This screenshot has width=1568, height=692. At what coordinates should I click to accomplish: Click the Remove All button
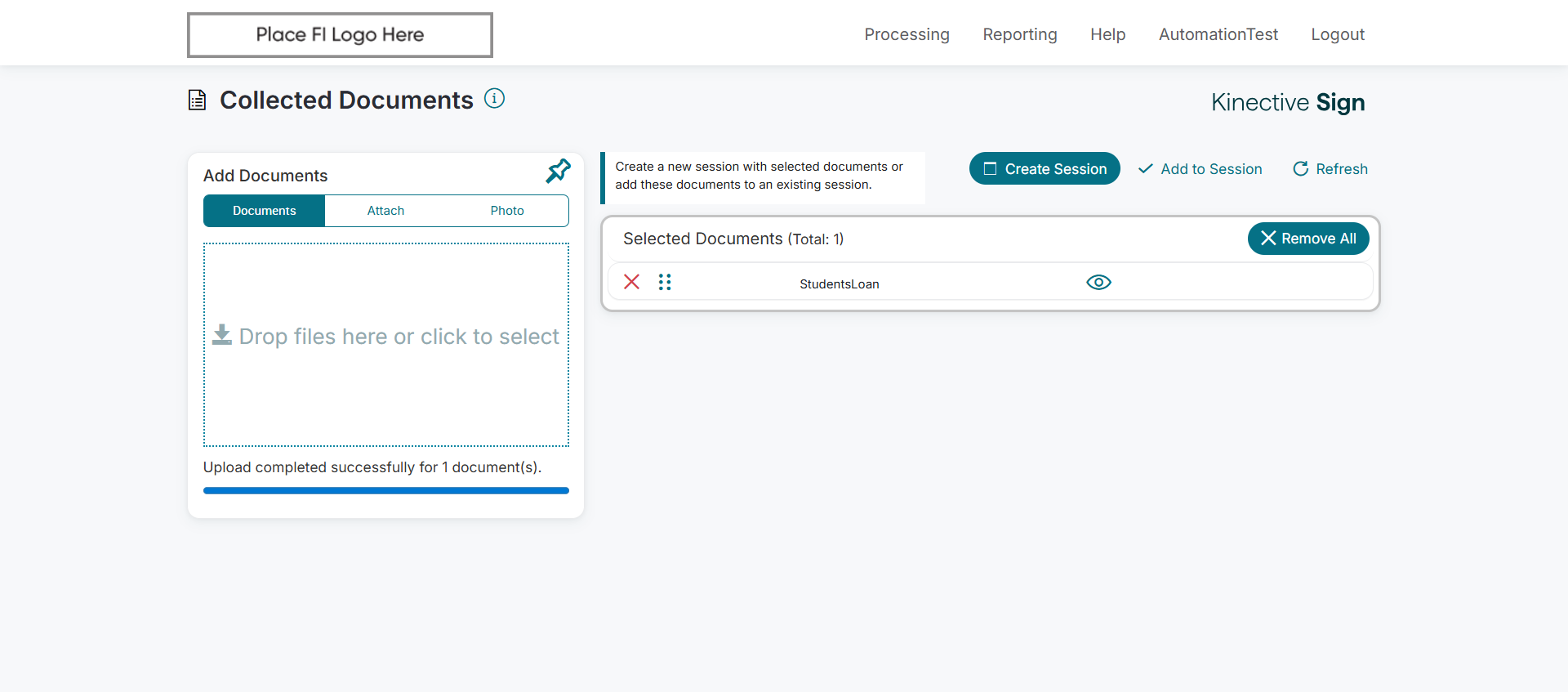[x=1307, y=239]
